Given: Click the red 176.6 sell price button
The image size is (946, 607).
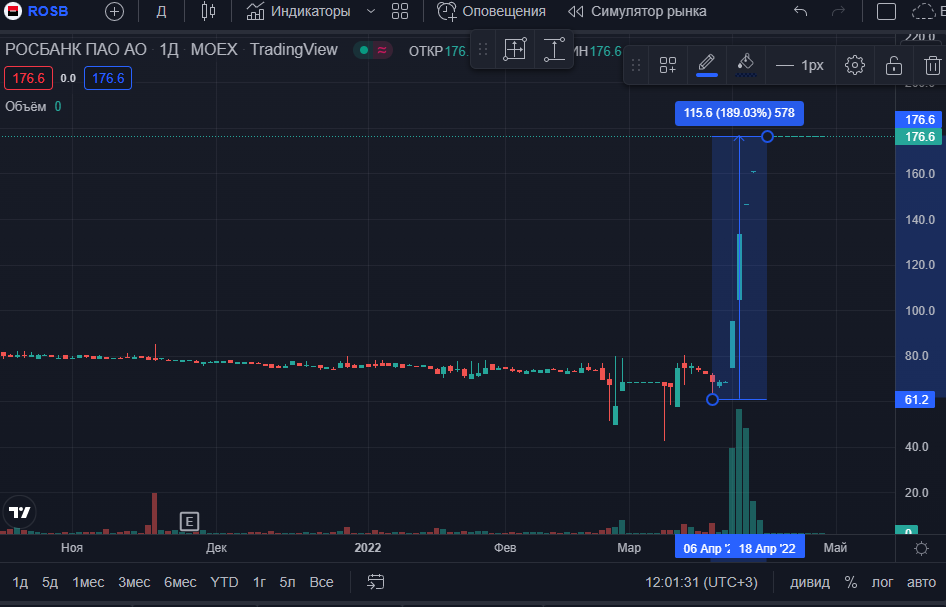Looking at the screenshot, I should [28, 78].
